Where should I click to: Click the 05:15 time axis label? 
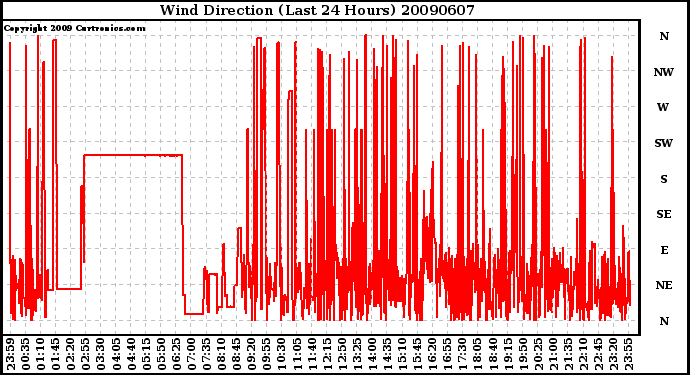(146, 354)
